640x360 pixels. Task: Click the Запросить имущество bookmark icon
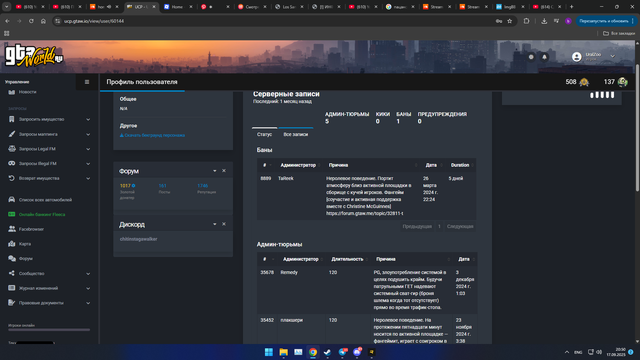[11, 119]
